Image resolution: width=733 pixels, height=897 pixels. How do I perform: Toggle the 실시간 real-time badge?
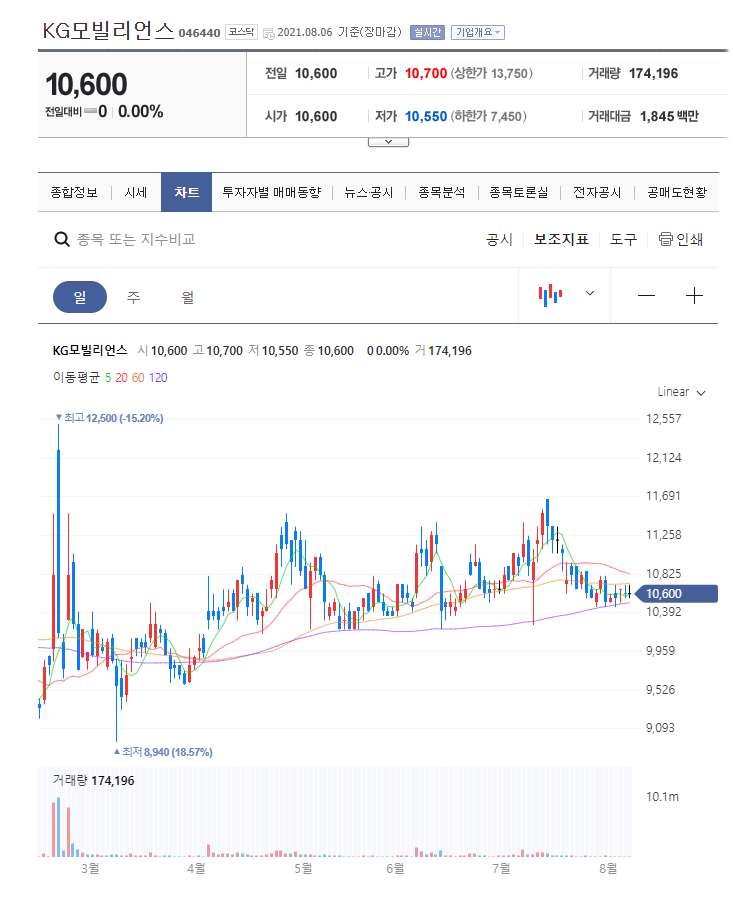coord(427,33)
